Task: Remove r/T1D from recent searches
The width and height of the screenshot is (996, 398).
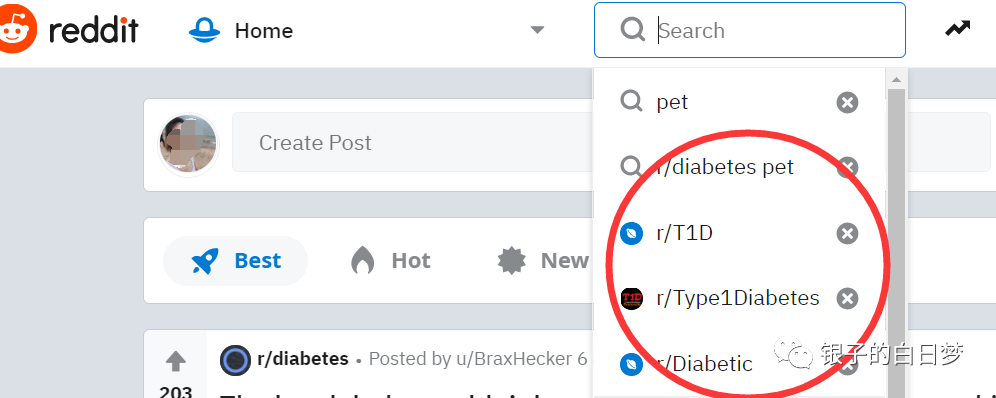Action: tap(847, 234)
